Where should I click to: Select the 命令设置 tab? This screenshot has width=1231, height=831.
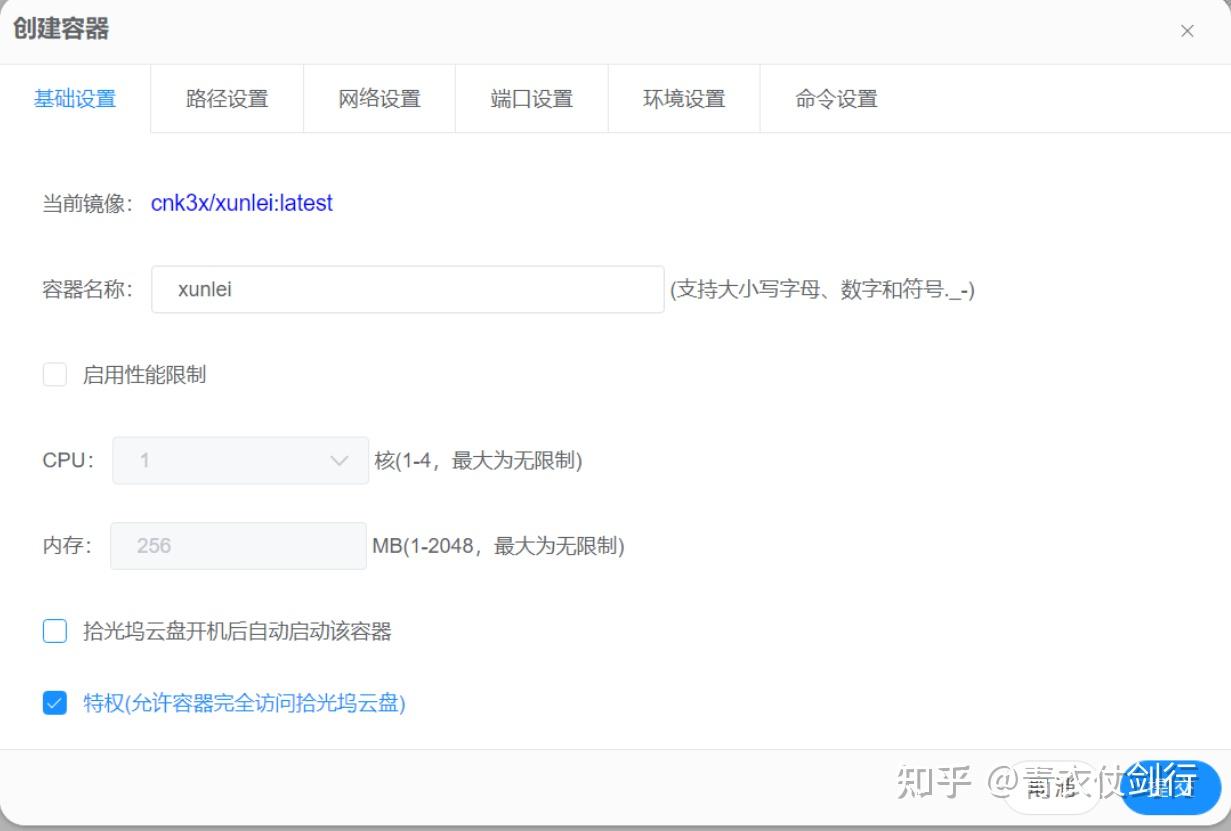836,98
